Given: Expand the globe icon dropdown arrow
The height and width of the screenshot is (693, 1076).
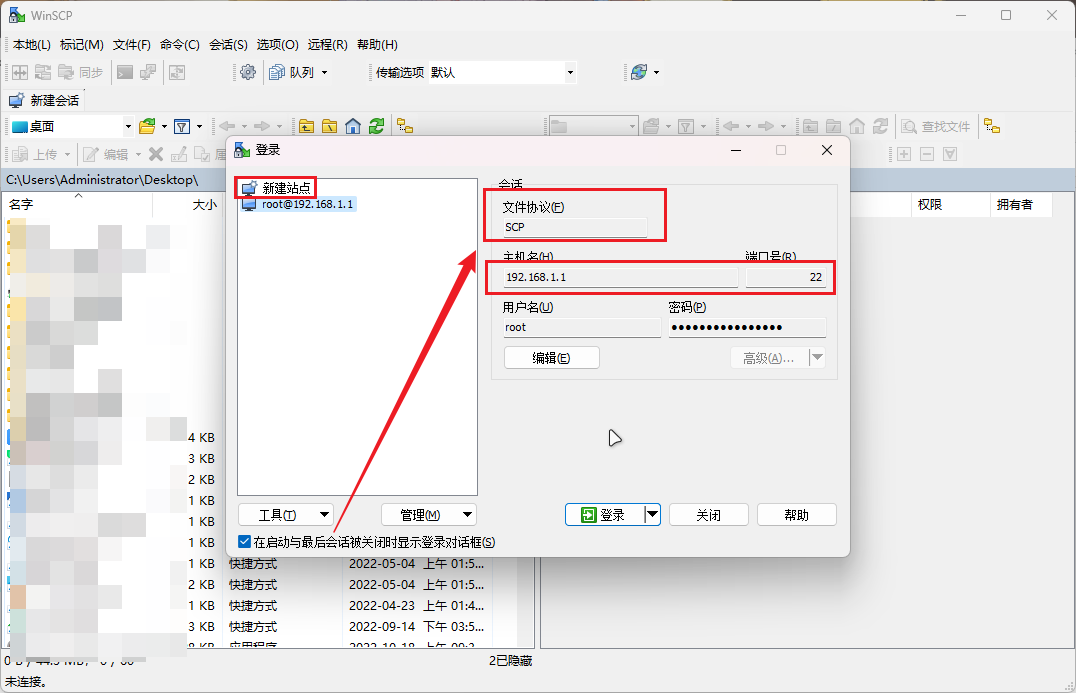Looking at the screenshot, I should point(656,72).
